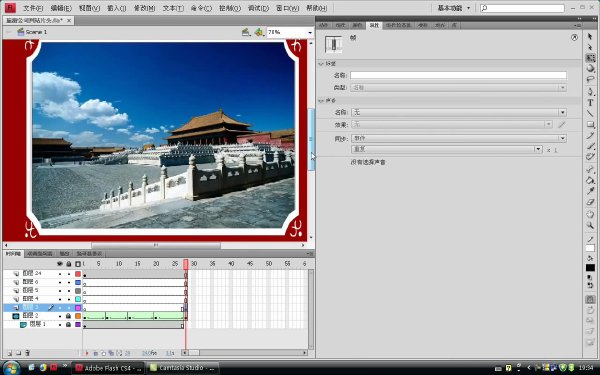Viewport: 600px width, 375px height.
Task: Toggle lock dot of layer 6
Action: click(69, 282)
